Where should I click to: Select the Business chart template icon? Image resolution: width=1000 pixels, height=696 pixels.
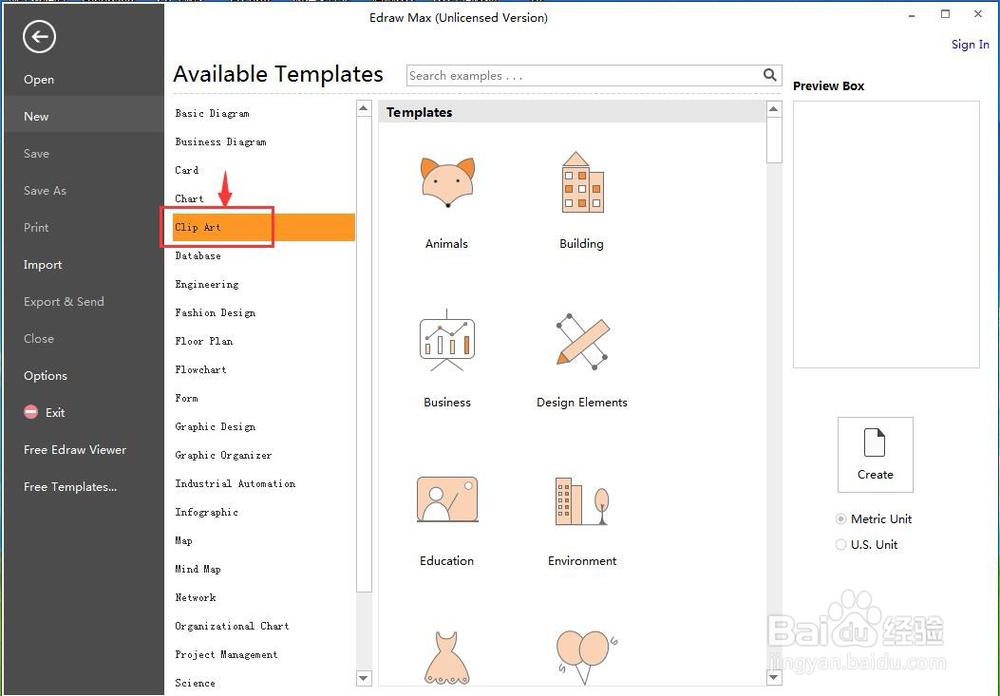click(x=447, y=340)
